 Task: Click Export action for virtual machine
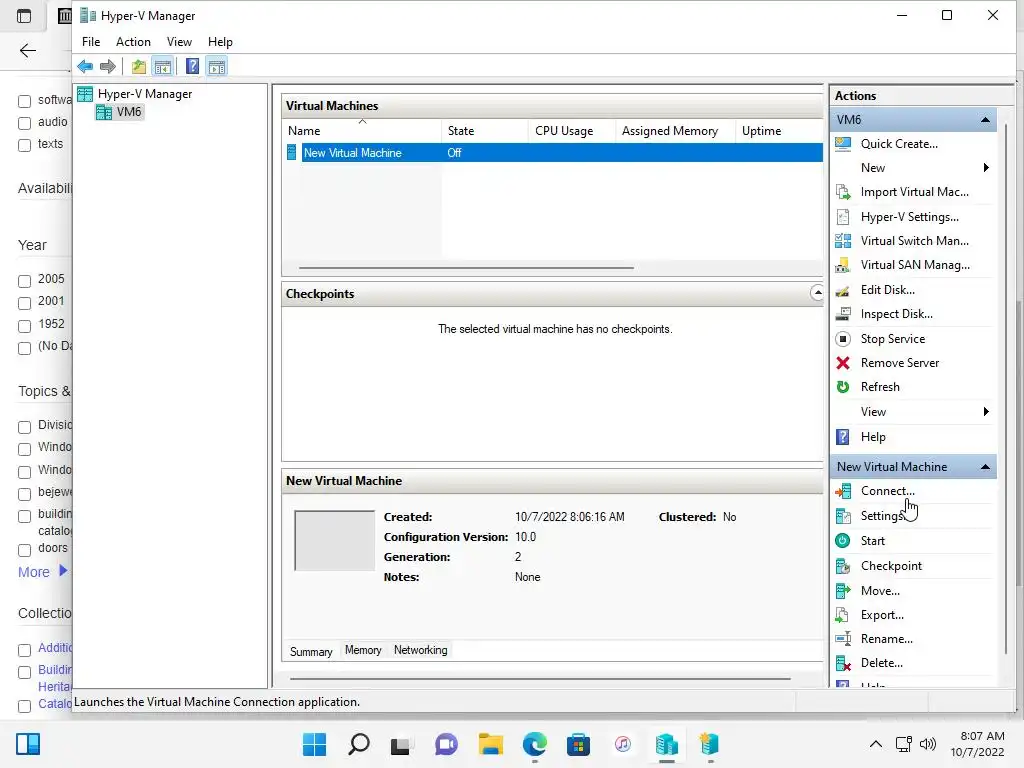(882, 615)
